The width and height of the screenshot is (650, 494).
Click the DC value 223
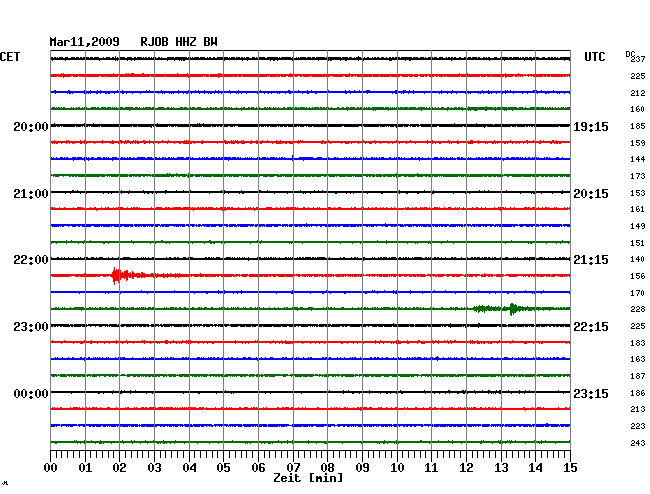pos(638,426)
